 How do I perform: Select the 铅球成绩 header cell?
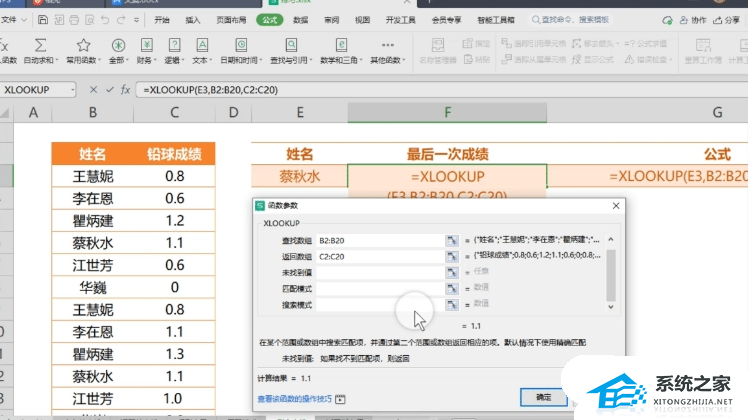pyautogui.click(x=174, y=154)
